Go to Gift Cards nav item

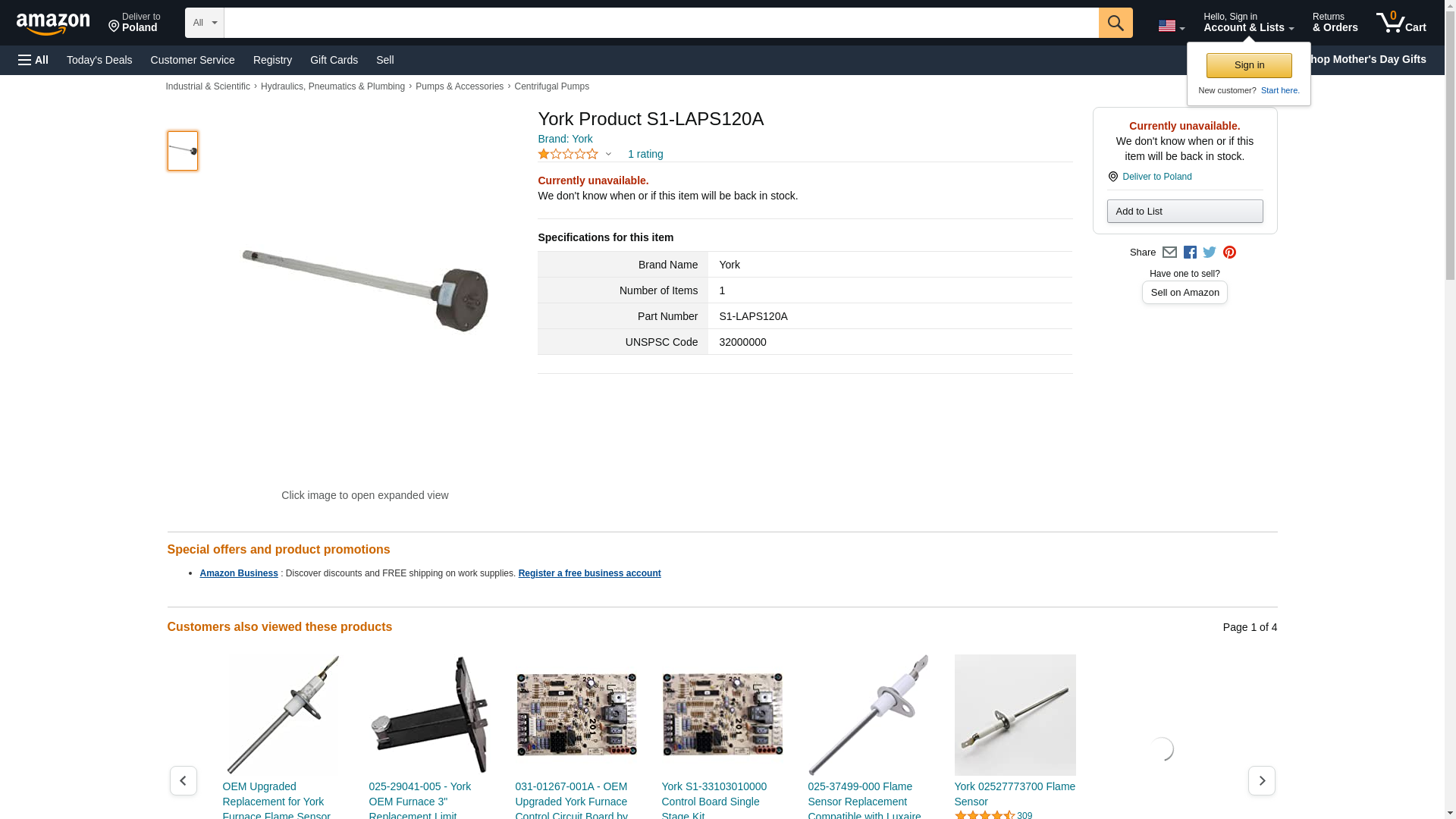[x=334, y=60]
